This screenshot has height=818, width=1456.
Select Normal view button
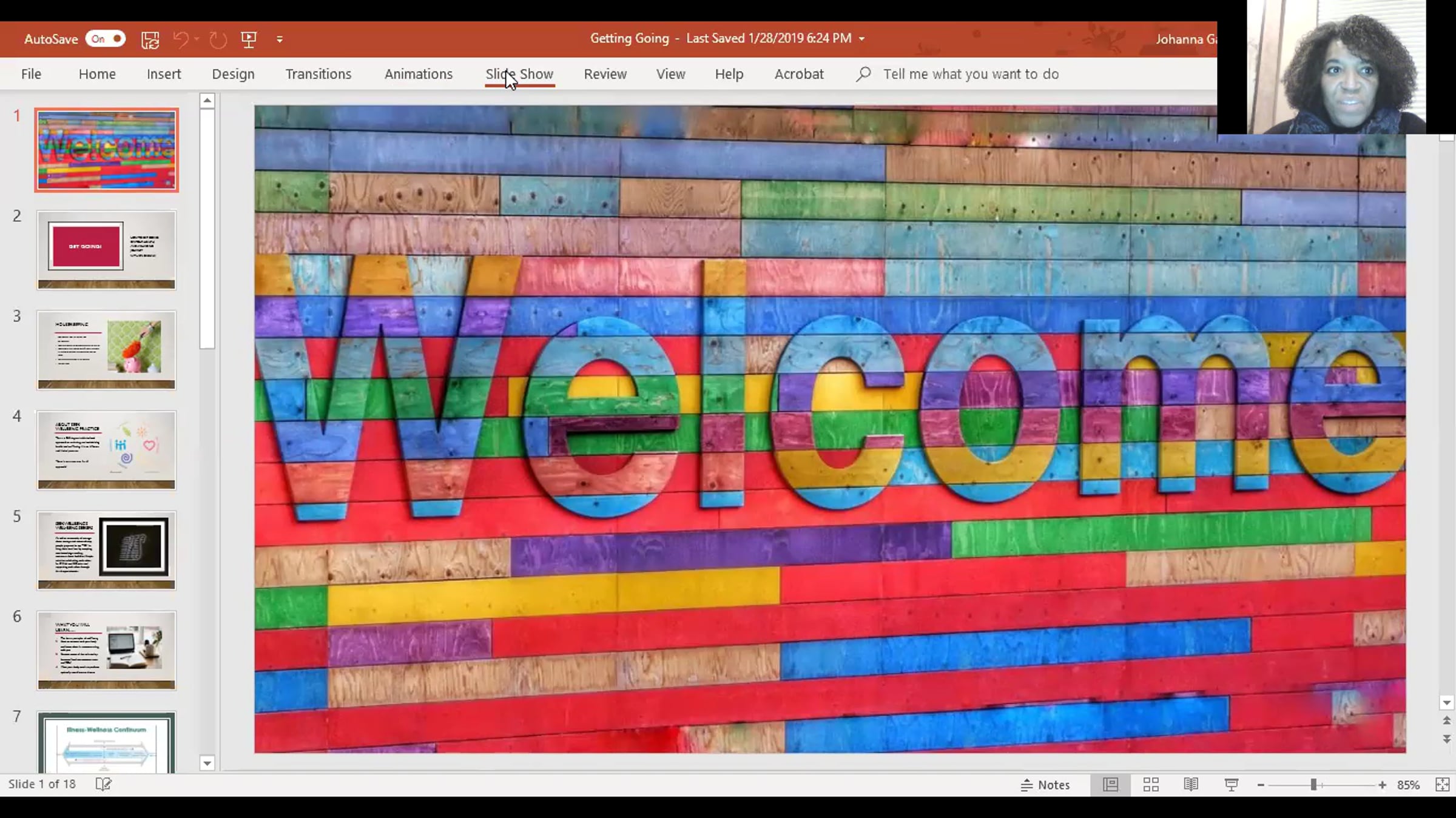tap(1110, 785)
